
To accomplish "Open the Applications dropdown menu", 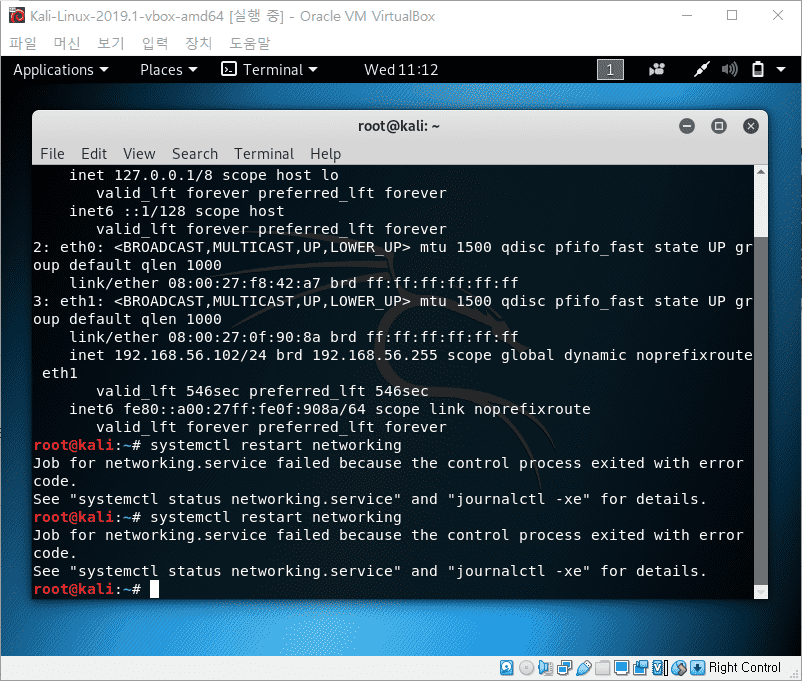I will pyautogui.click(x=61, y=70).
